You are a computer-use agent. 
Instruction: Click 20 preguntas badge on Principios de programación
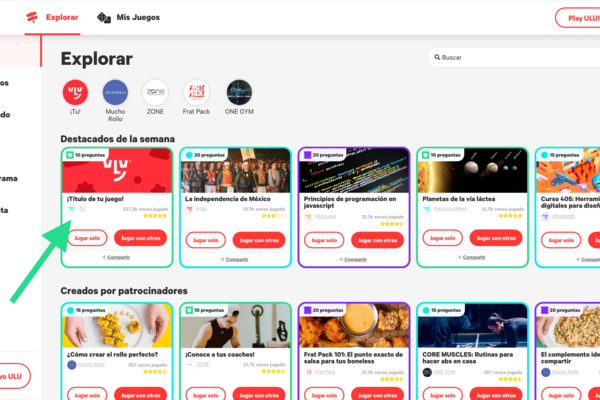323,155
